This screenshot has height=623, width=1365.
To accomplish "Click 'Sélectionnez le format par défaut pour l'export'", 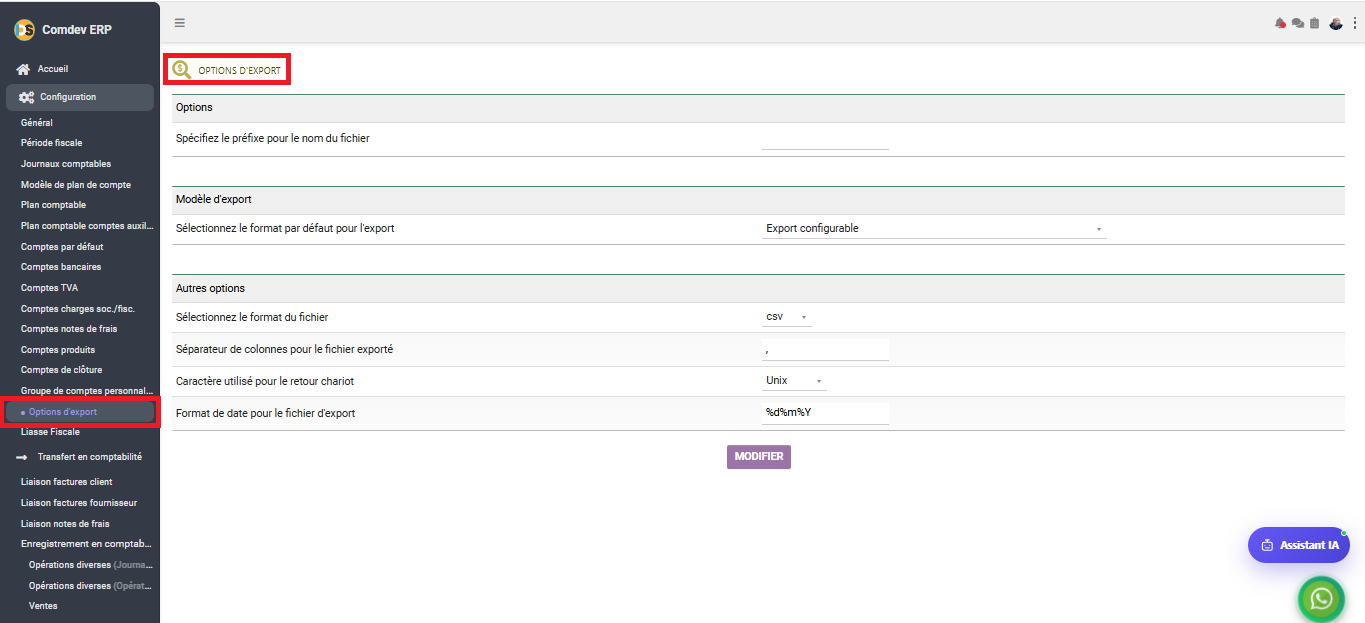I will [x=285, y=229].
